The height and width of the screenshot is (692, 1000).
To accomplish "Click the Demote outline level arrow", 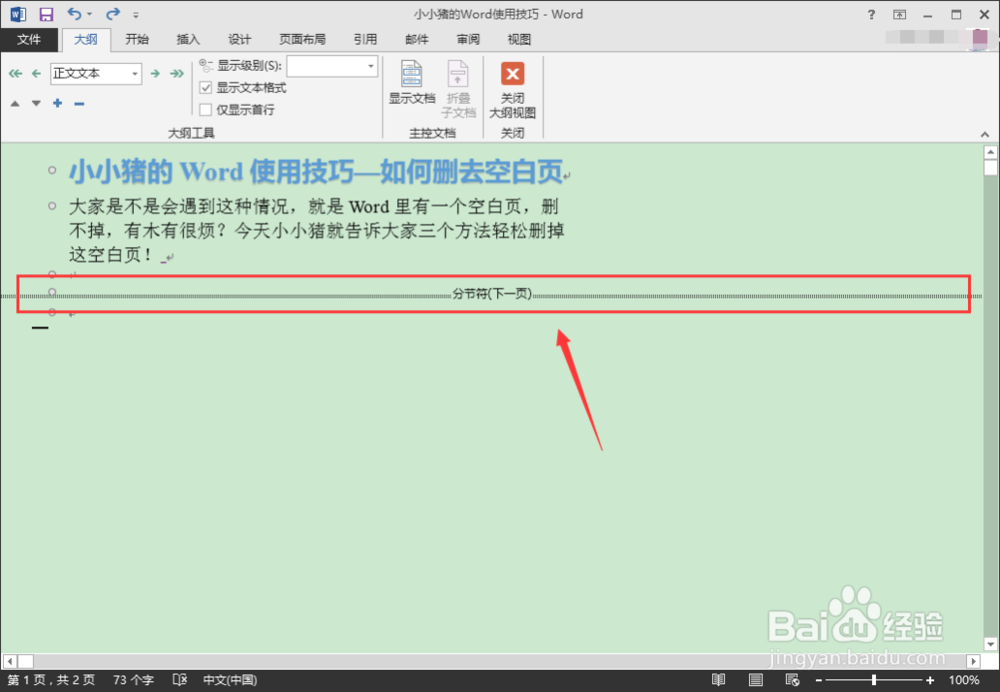I will pyautogui.click(x=155, y=73).
